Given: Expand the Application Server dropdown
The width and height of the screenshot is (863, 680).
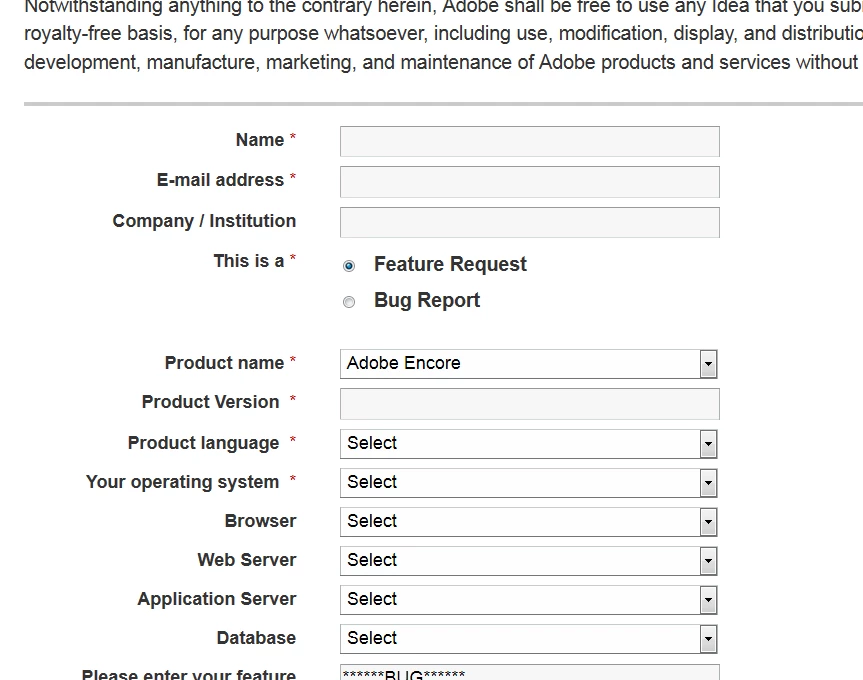Looking at the screenshot, I should pyautogui.click(x=708, y=600).
